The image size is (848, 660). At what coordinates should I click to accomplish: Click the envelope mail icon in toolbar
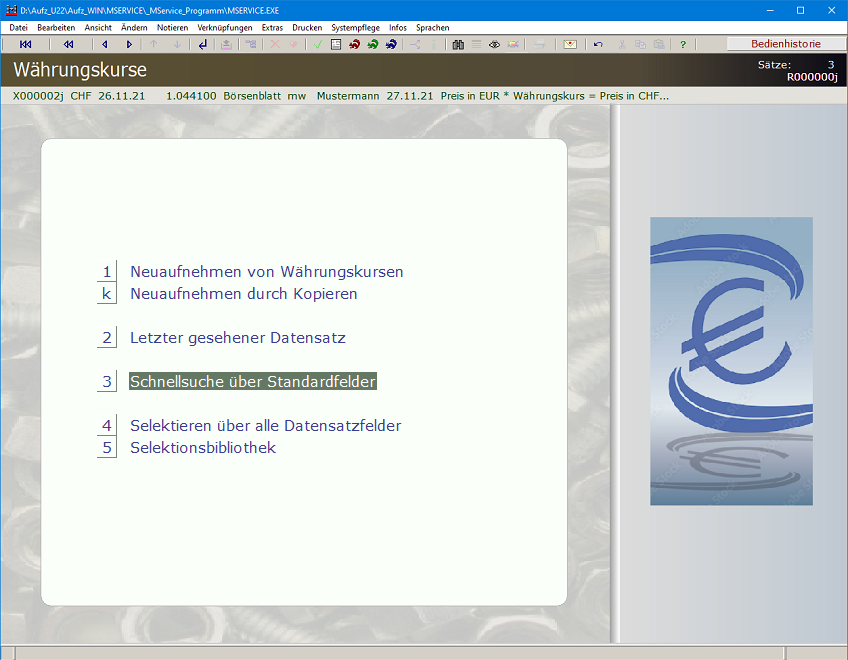click(570, 45)
